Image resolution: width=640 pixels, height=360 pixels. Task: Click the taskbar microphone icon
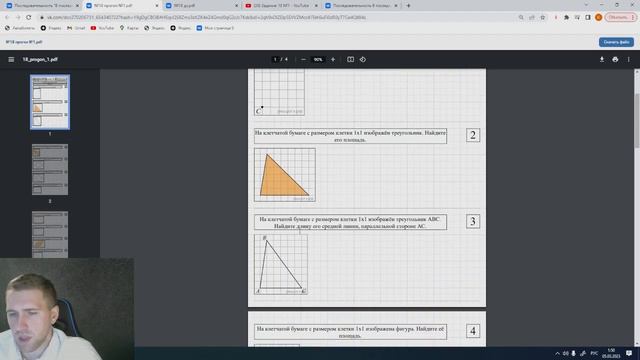[573, 353]
